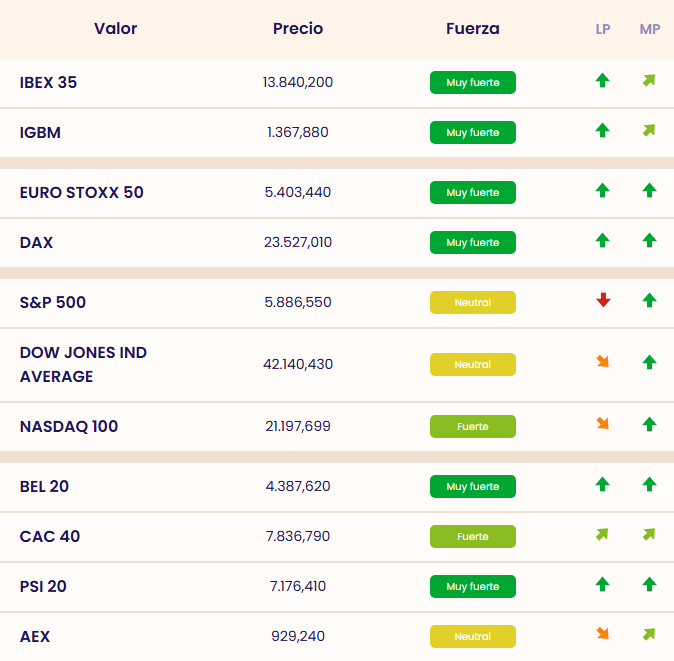Click the NASDAQ 100 MP up arrow

(649, 424)
